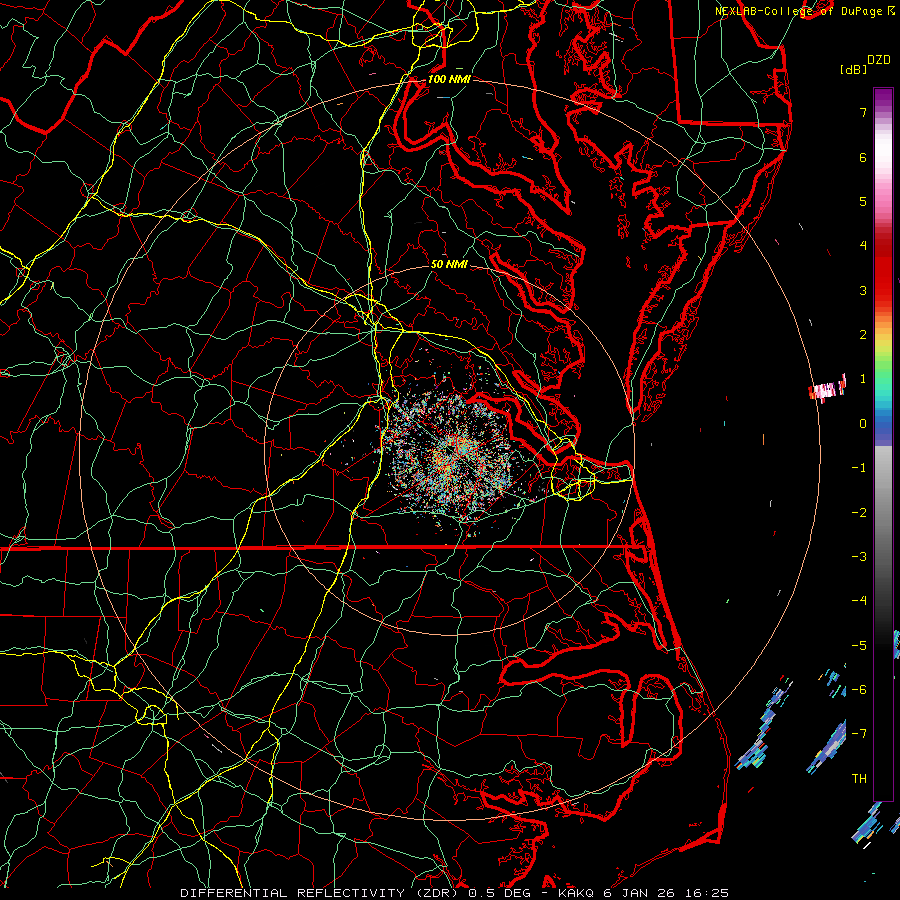Click the color scale value 3

tap(863, 290)
